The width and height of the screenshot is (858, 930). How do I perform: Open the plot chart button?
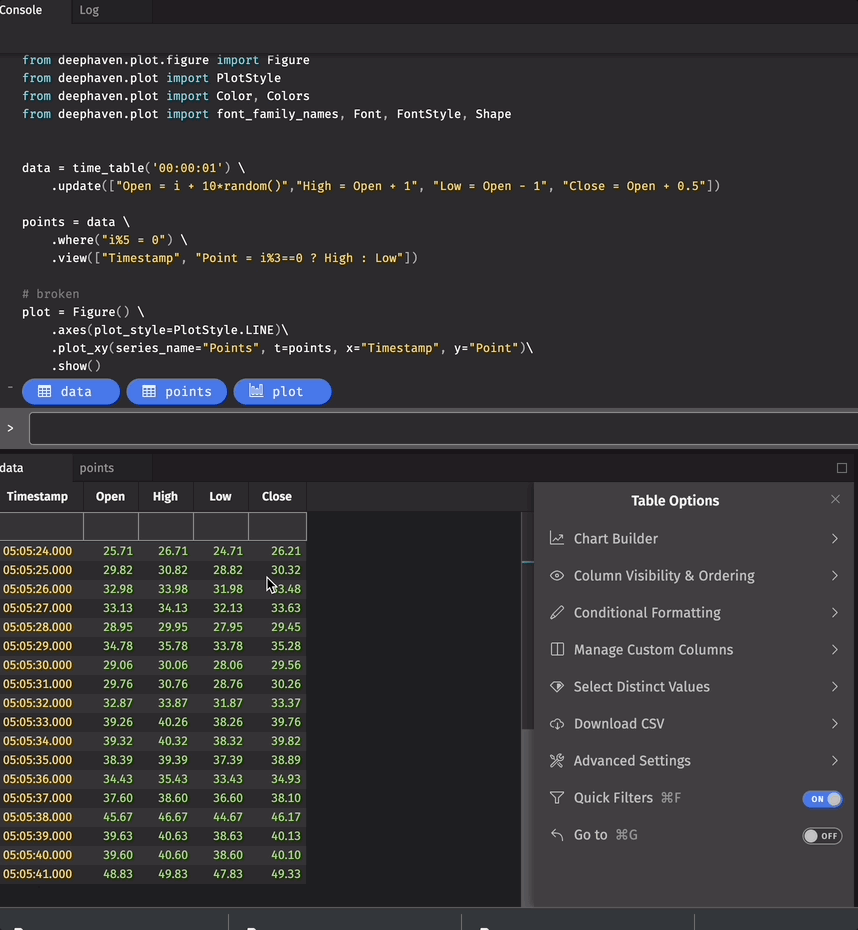click(x=282, y=391)
